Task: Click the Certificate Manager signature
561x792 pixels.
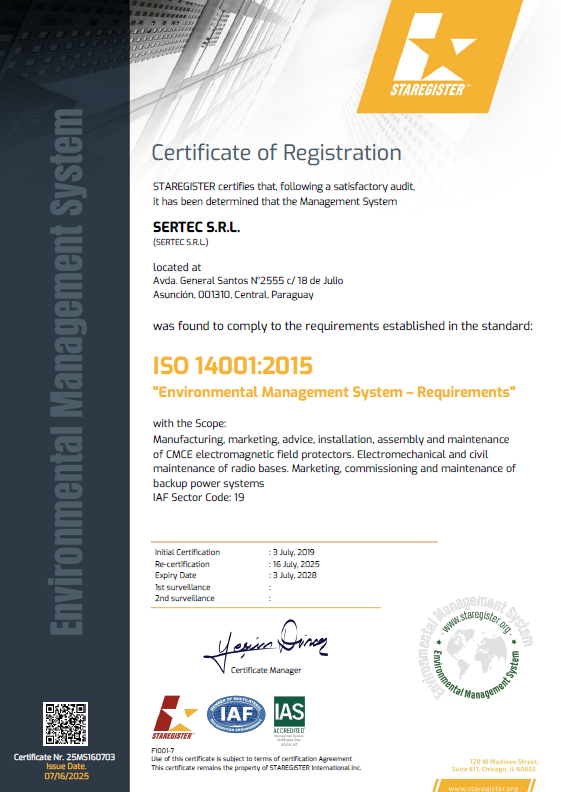Action: (x=266, y=644)
